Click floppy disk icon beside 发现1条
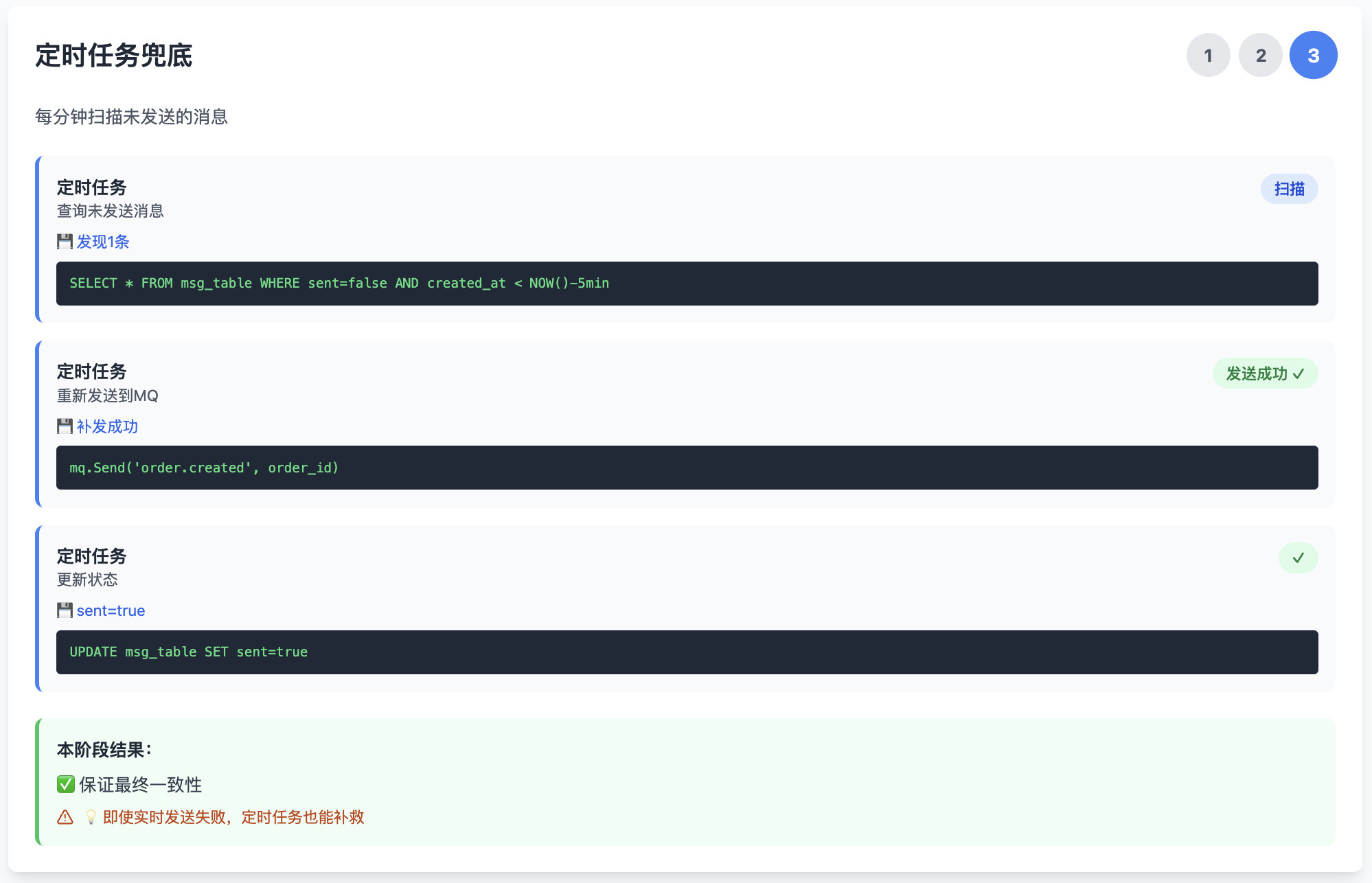The image size is (1372, 883). pyautogui.click(x=65, y=242)
